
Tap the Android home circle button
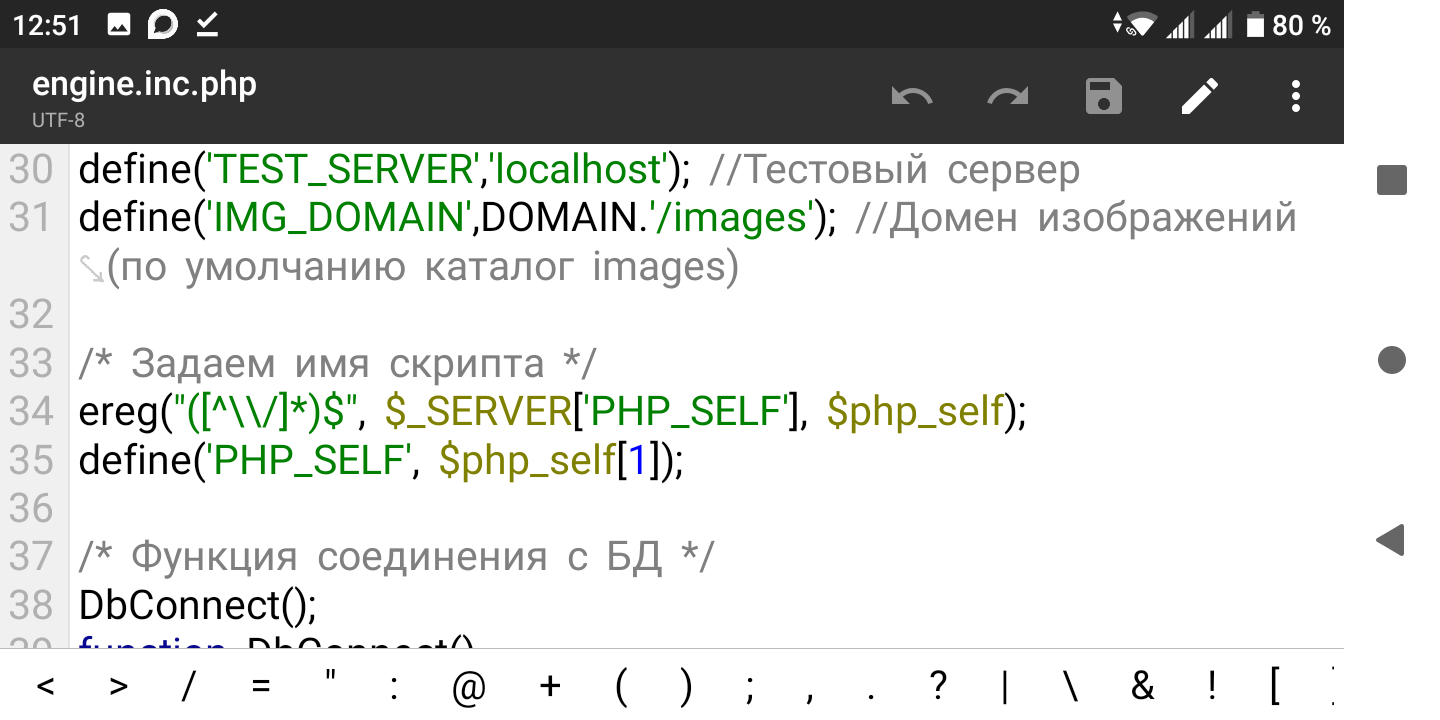pyautogui.click(x=1392, y=360)
